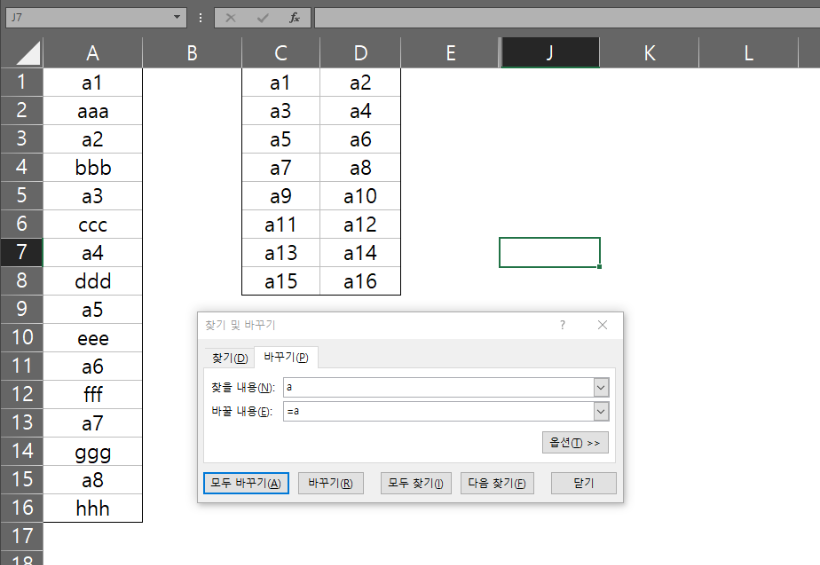Viewport: 820px width, 565px height.
Task: Close the Find and Replace dialog
Action: click(602, 325)
